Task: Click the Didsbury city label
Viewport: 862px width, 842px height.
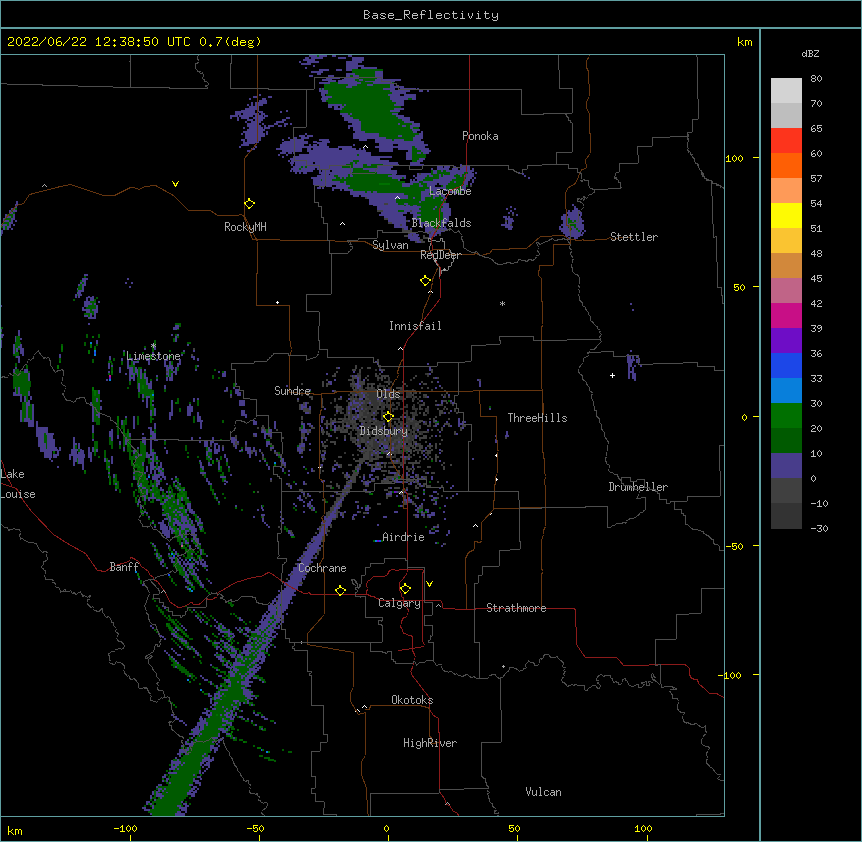Action: pos(383,431)
